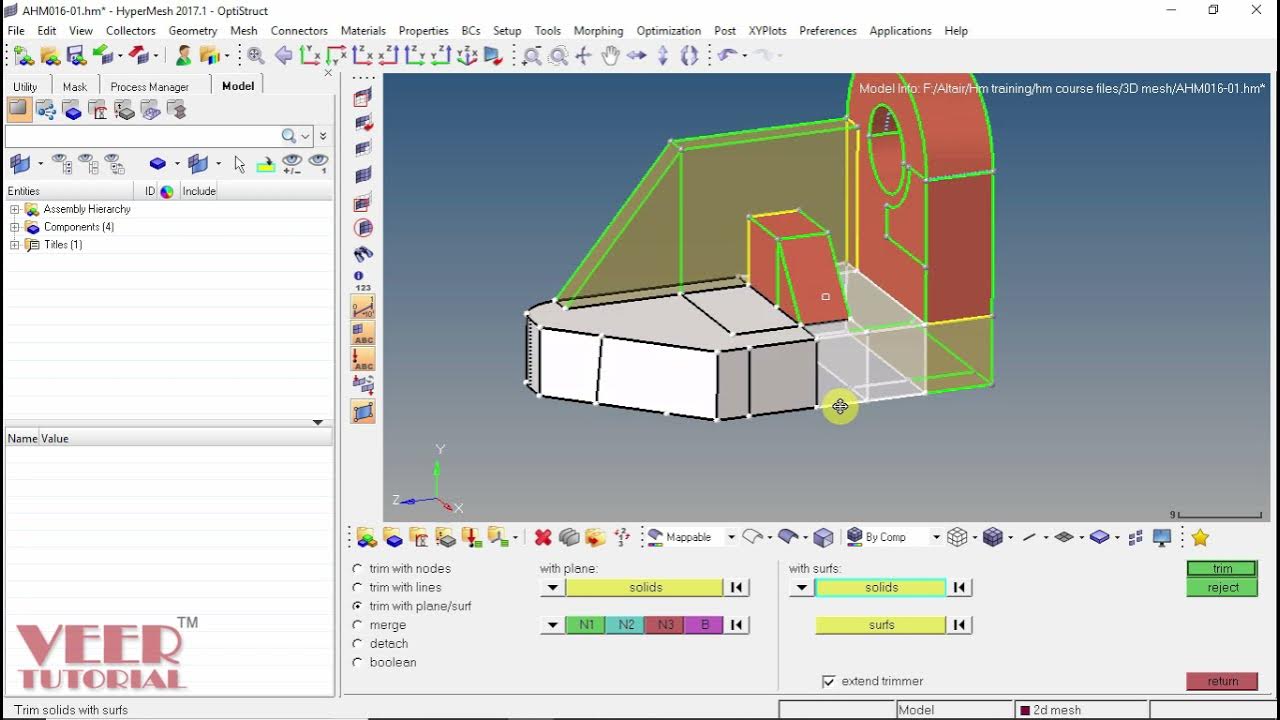Open the N1 N2 N3 plane type dropdown
Image resolution: width=1280 pixels, height=720 pixels.
(552, 625)
